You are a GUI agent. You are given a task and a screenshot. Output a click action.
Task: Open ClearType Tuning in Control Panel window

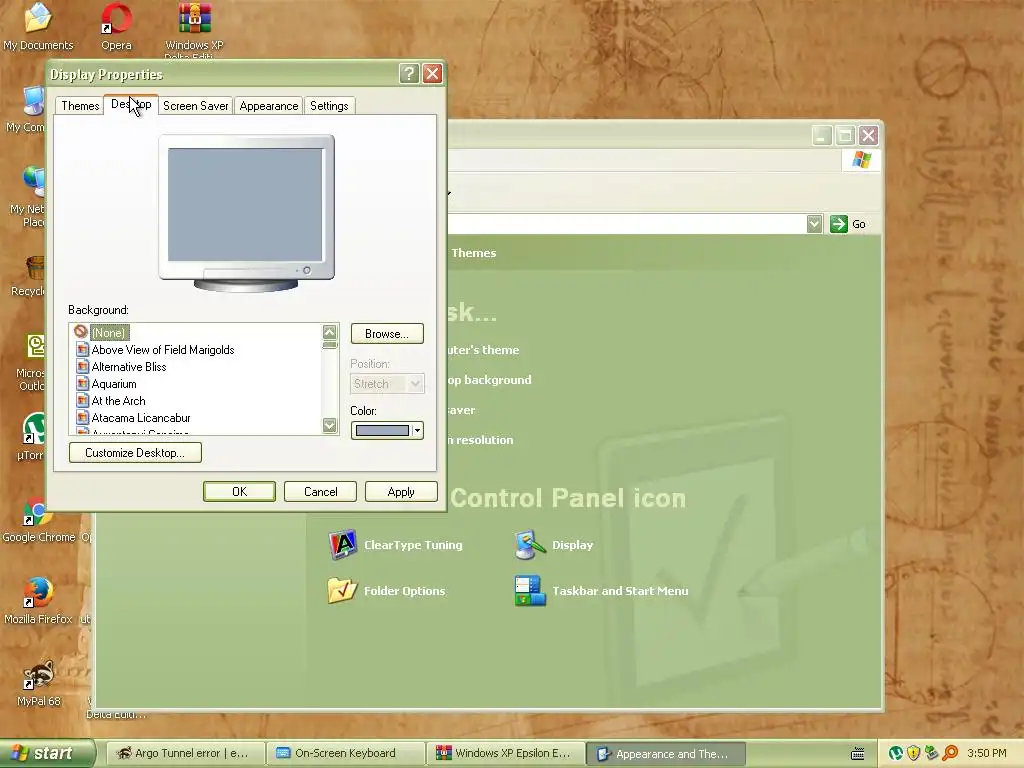coord(342,545)
